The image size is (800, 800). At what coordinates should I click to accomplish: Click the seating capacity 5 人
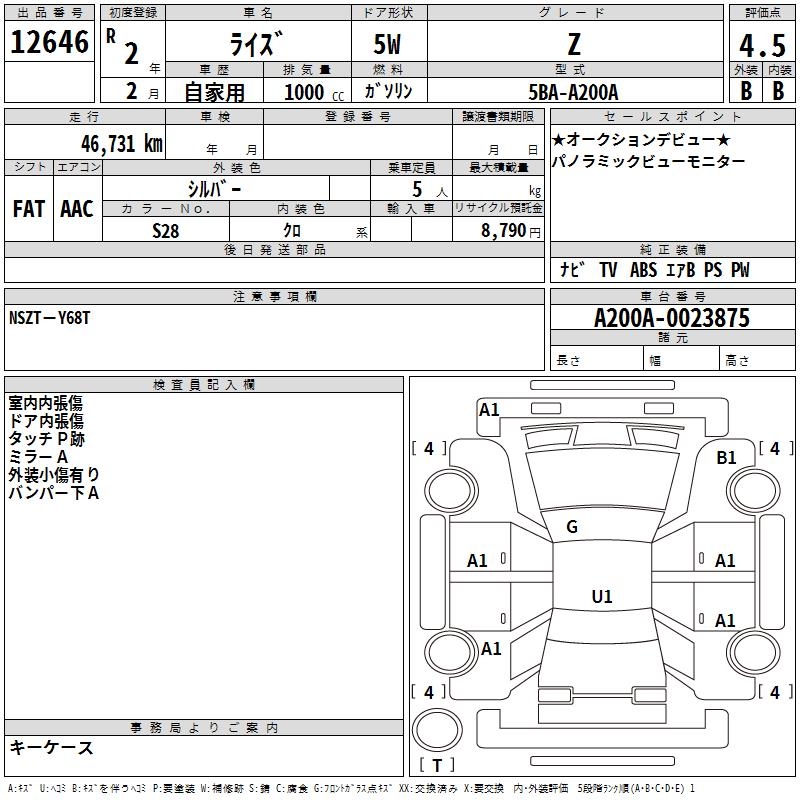point(430,190)
